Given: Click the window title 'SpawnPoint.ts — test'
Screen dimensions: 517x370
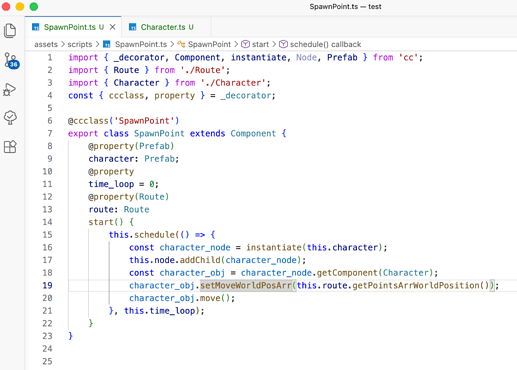Looking at the screenshot, I should [x=345, y=7].
